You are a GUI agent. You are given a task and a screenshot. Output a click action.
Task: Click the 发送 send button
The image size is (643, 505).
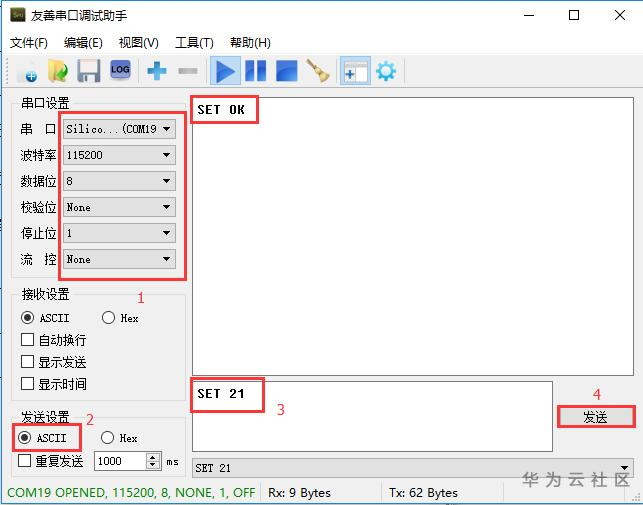pyautogui.click(x=596, y=418)
